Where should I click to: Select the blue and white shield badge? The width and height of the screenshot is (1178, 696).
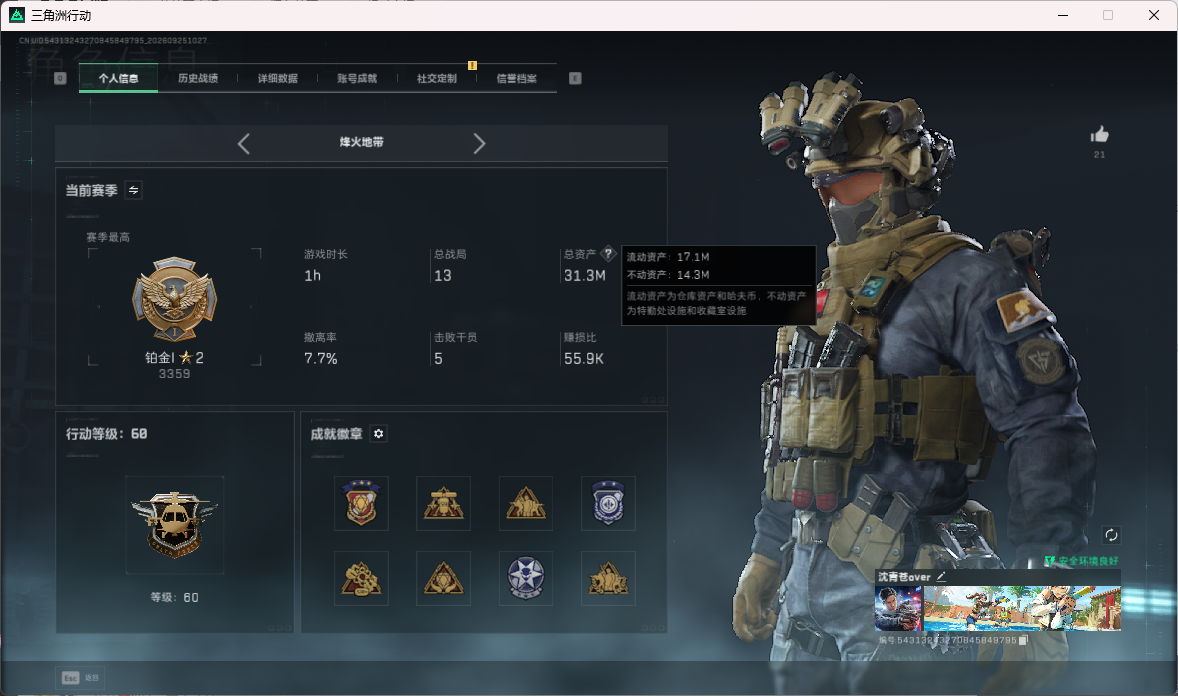pos(609,503)
